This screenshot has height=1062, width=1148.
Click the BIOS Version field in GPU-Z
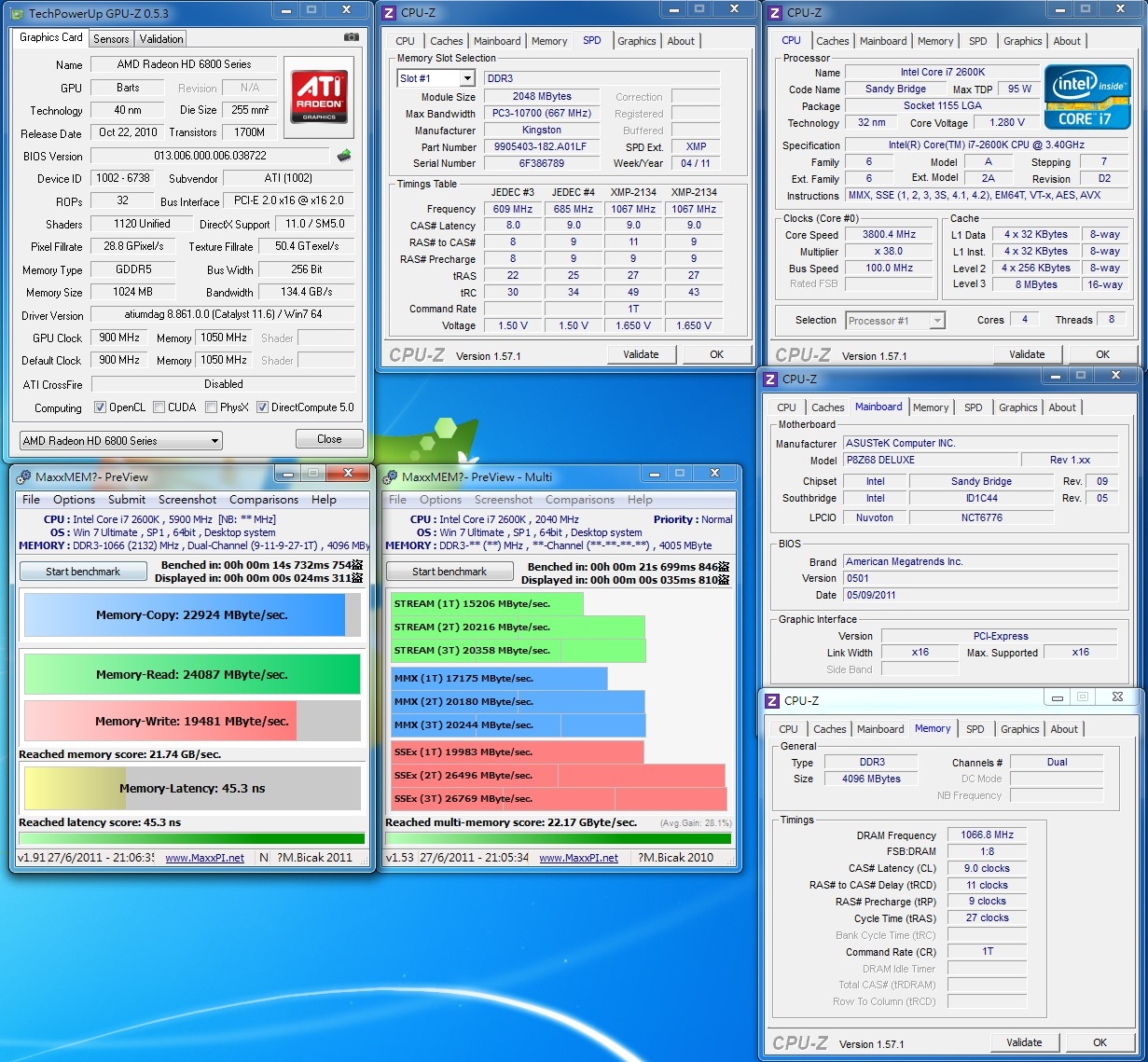pyautogui.click(x=210, y=156)
